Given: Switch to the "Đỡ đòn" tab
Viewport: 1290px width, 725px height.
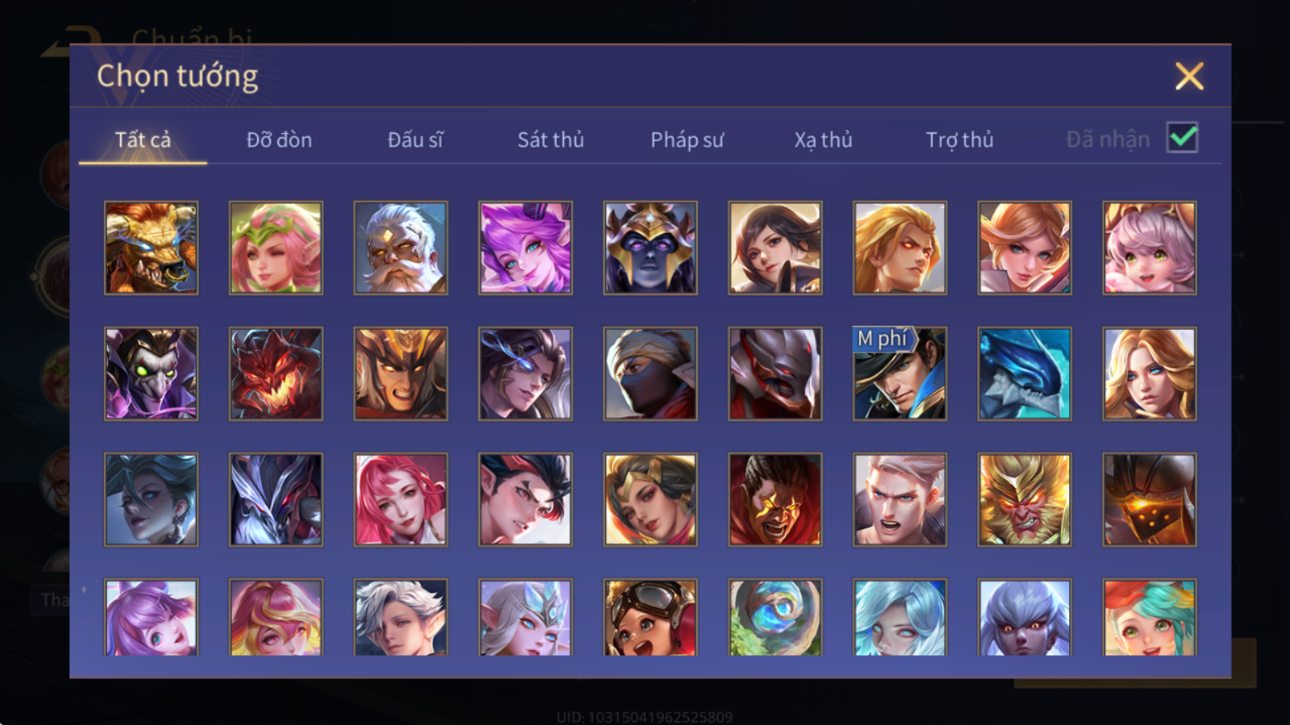Looking at the screenshot, I should 279,140.
